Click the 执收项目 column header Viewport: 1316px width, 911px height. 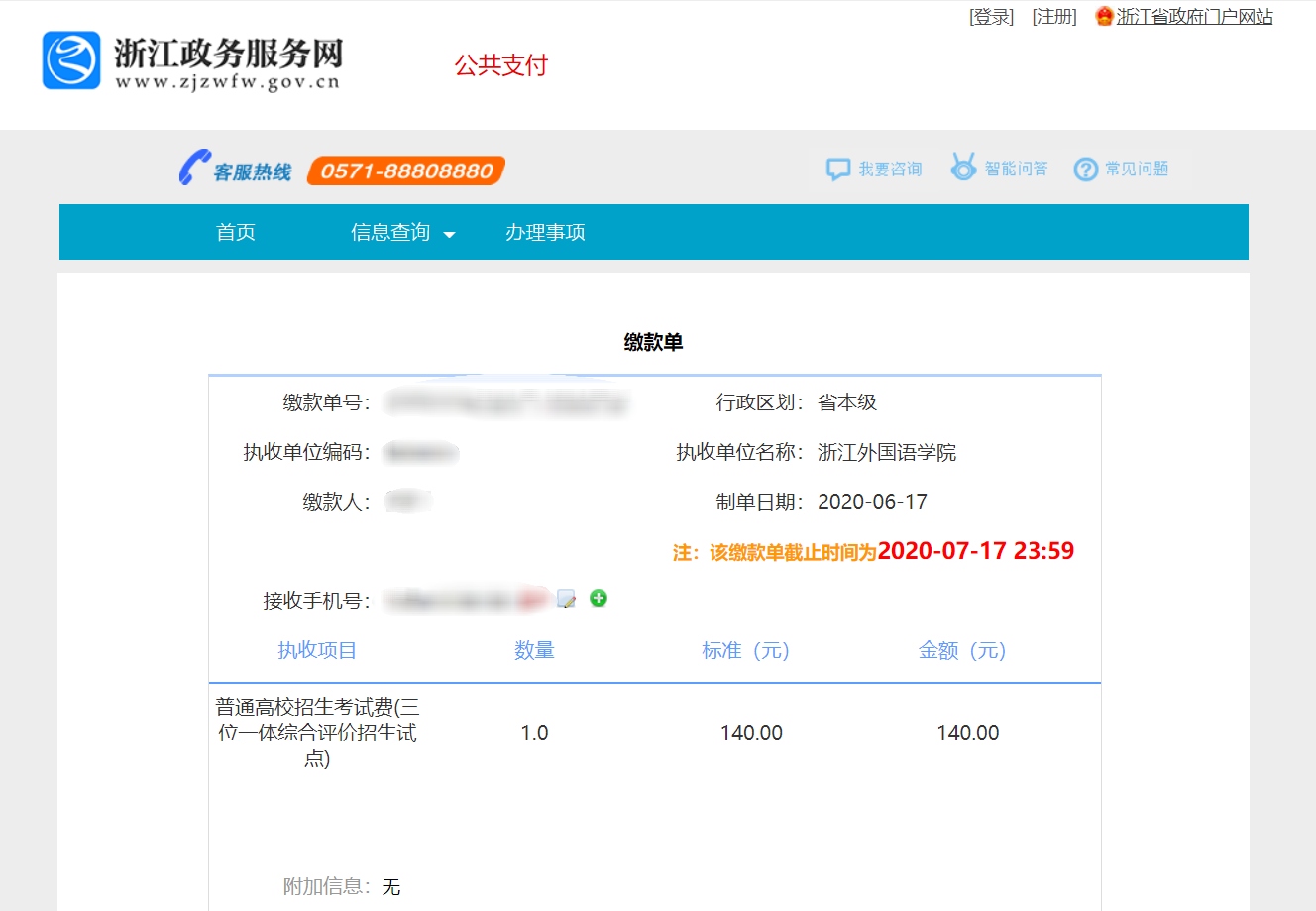(x=317, y=650)
